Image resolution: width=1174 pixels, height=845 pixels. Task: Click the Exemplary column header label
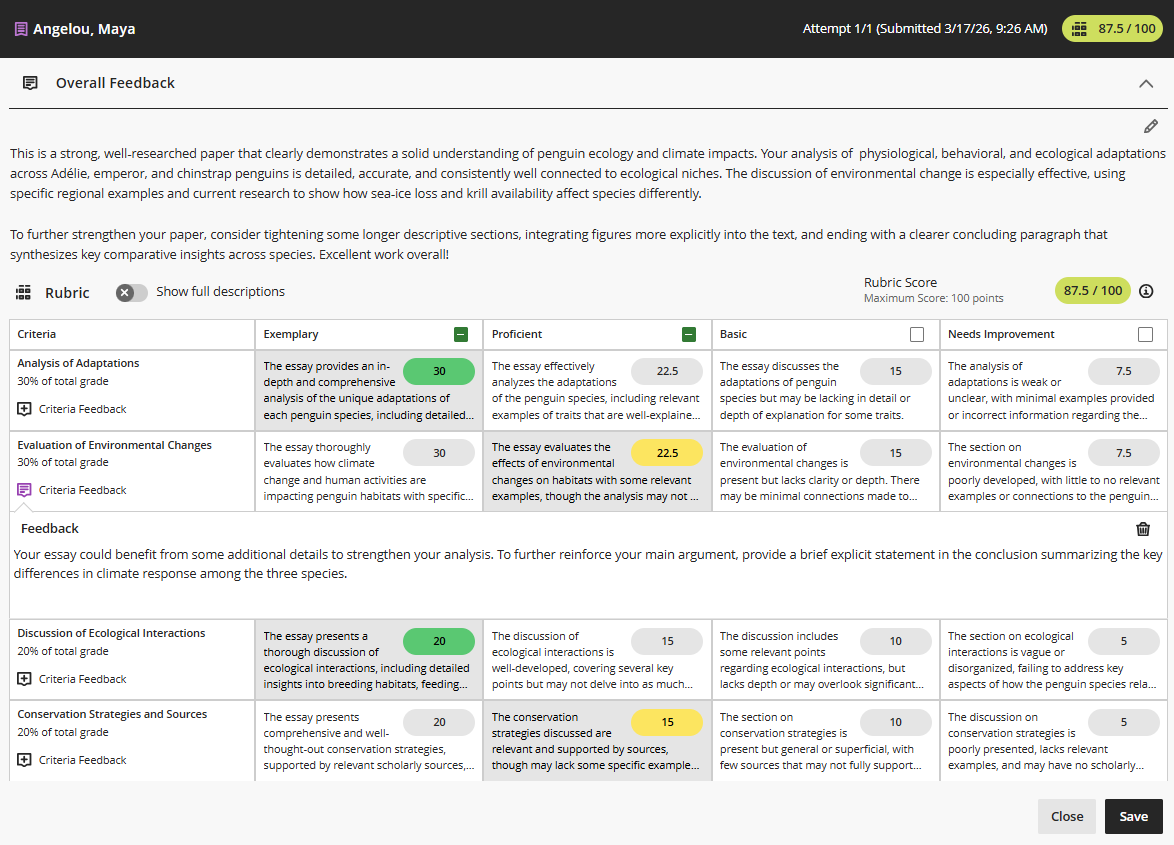(291, 335)
